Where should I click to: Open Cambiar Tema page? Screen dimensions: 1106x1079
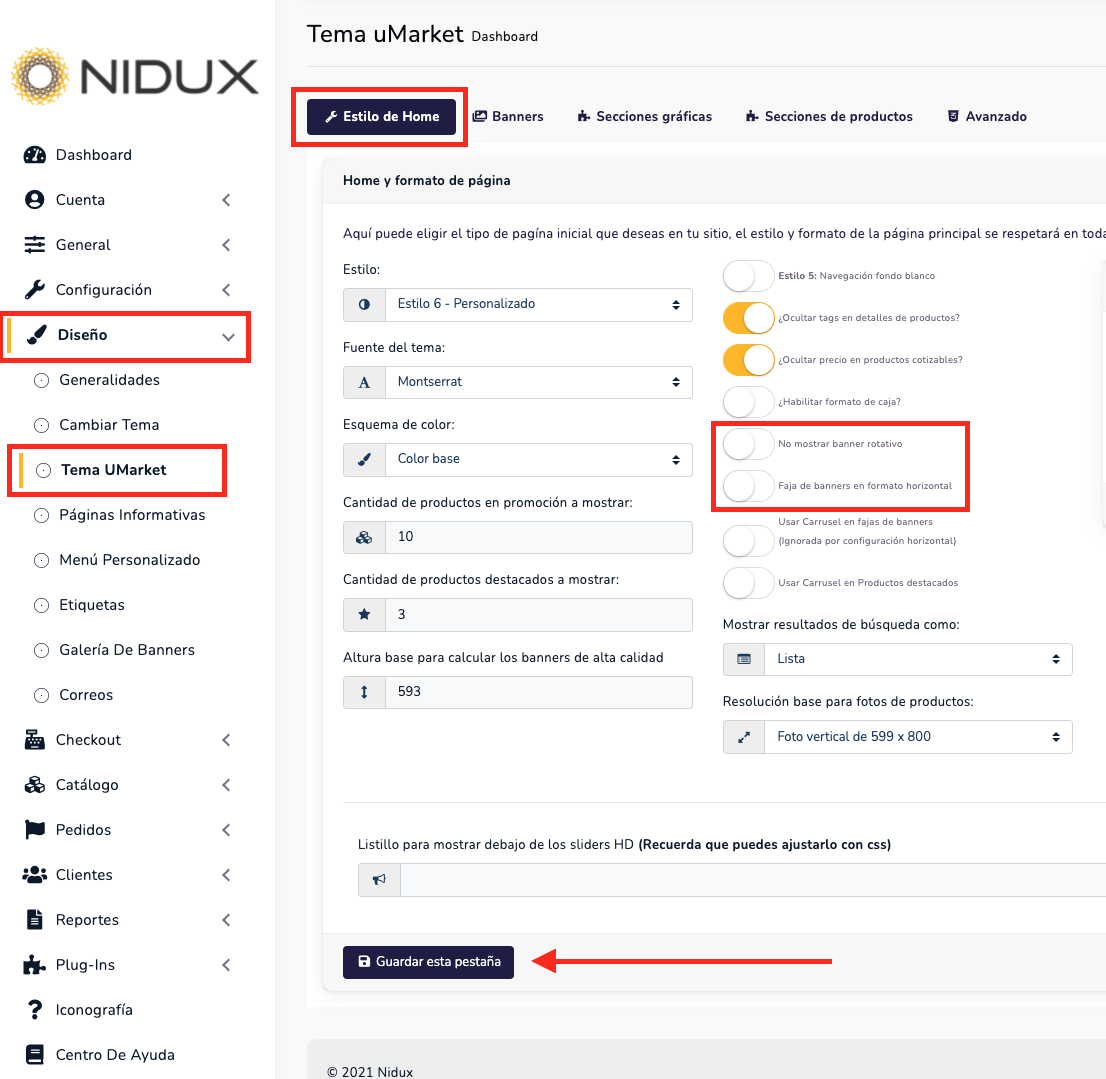click(109, 425)
